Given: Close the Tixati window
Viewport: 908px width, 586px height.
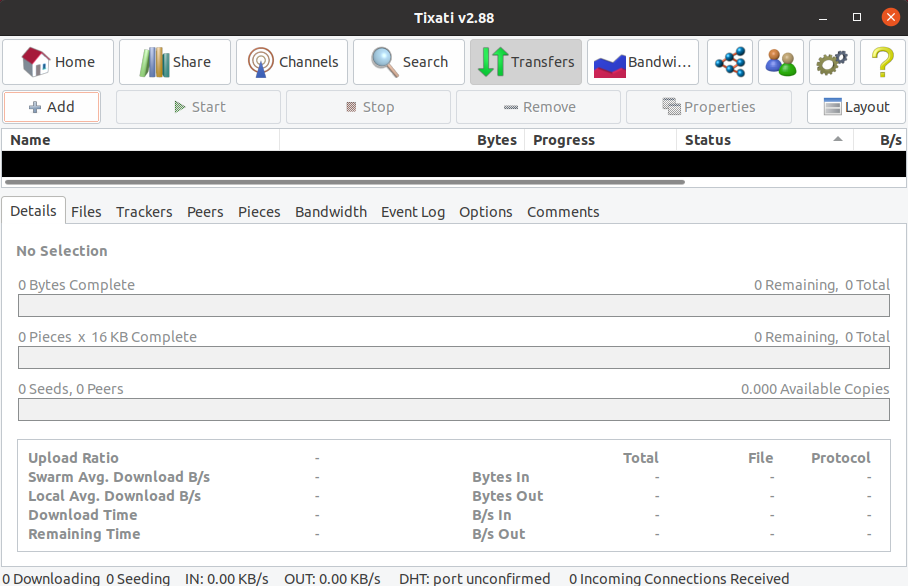Looking at the screenshot, I should [x=891, y=17].
